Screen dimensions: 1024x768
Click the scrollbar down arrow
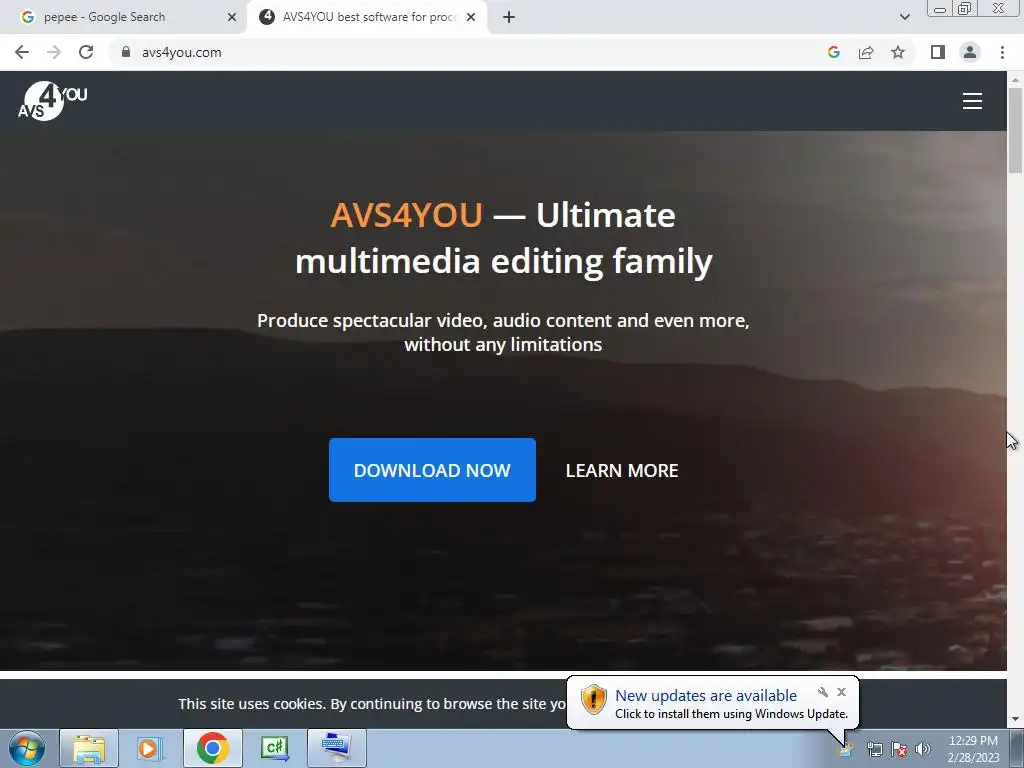tap(1015, 720)
